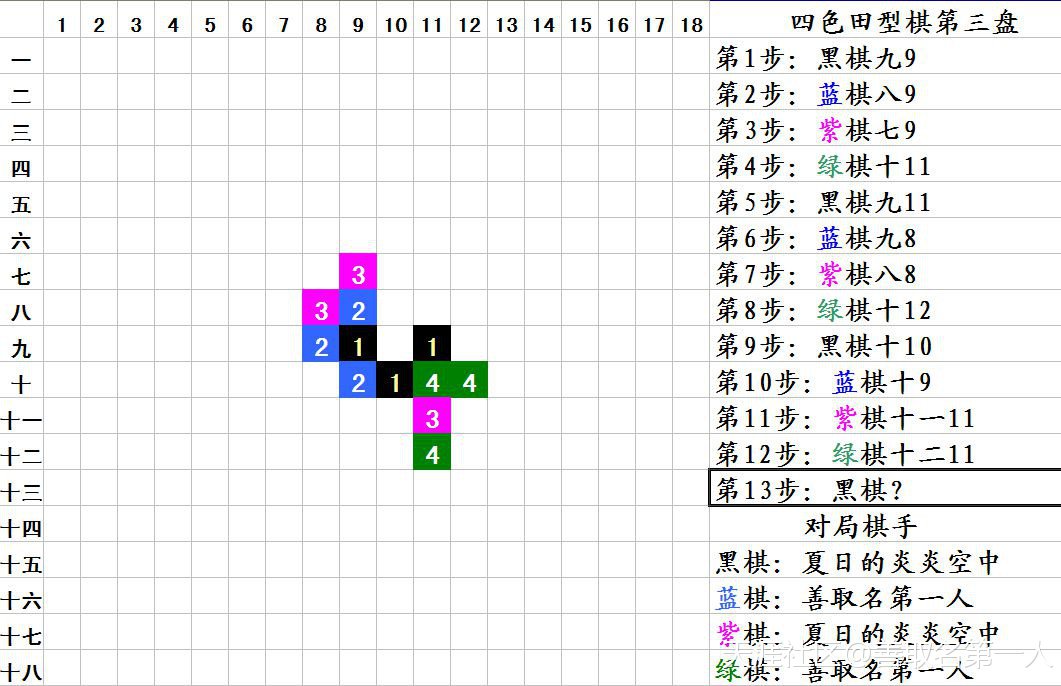Image resolution: width=1061 pixels, height=686 pixels.
Task: Select the line 第12步：绿棋十二11
Action: coord(845,454)
